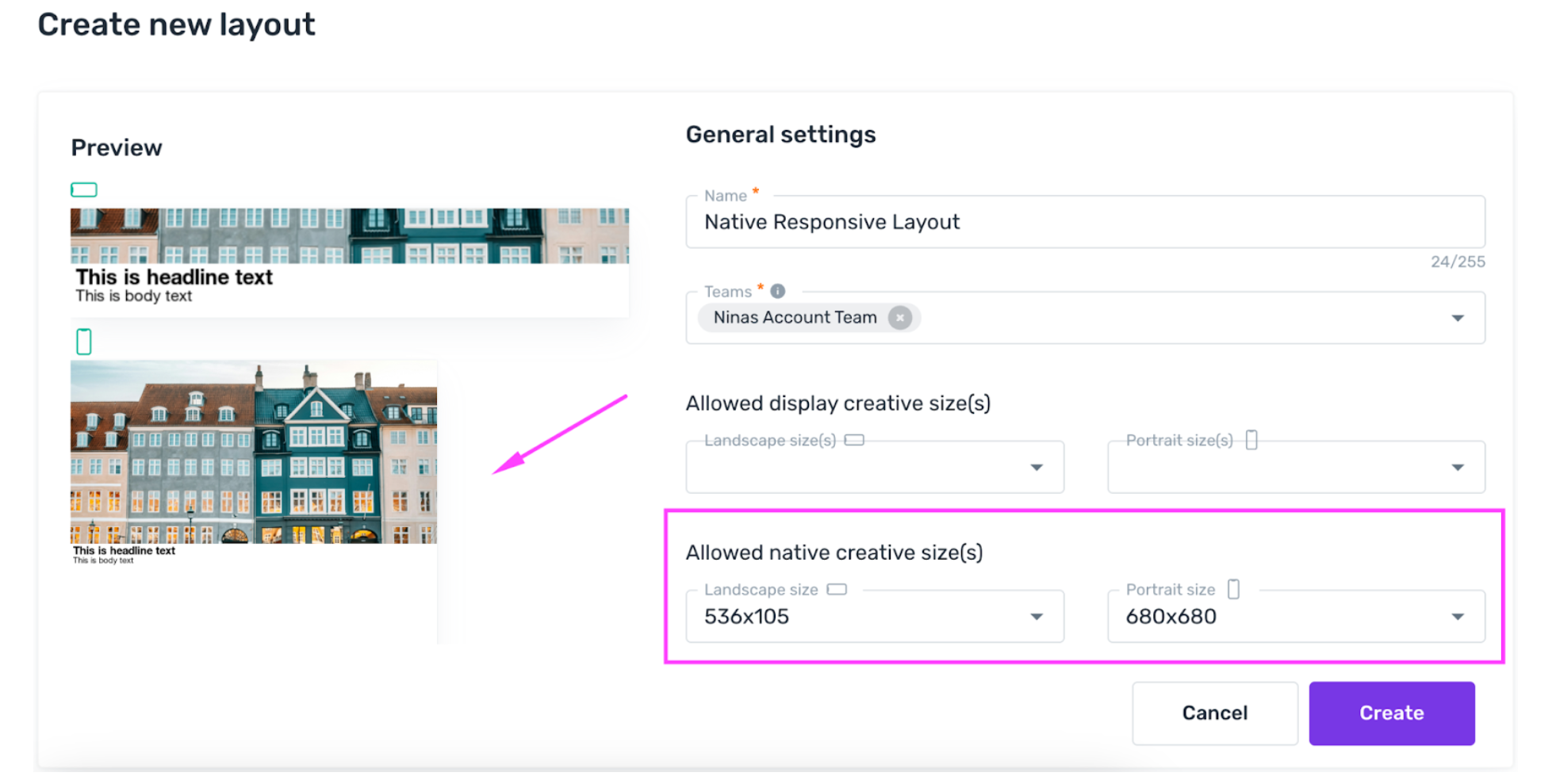
Task: Click the info icon next to Teams
Action: [778, 291]
